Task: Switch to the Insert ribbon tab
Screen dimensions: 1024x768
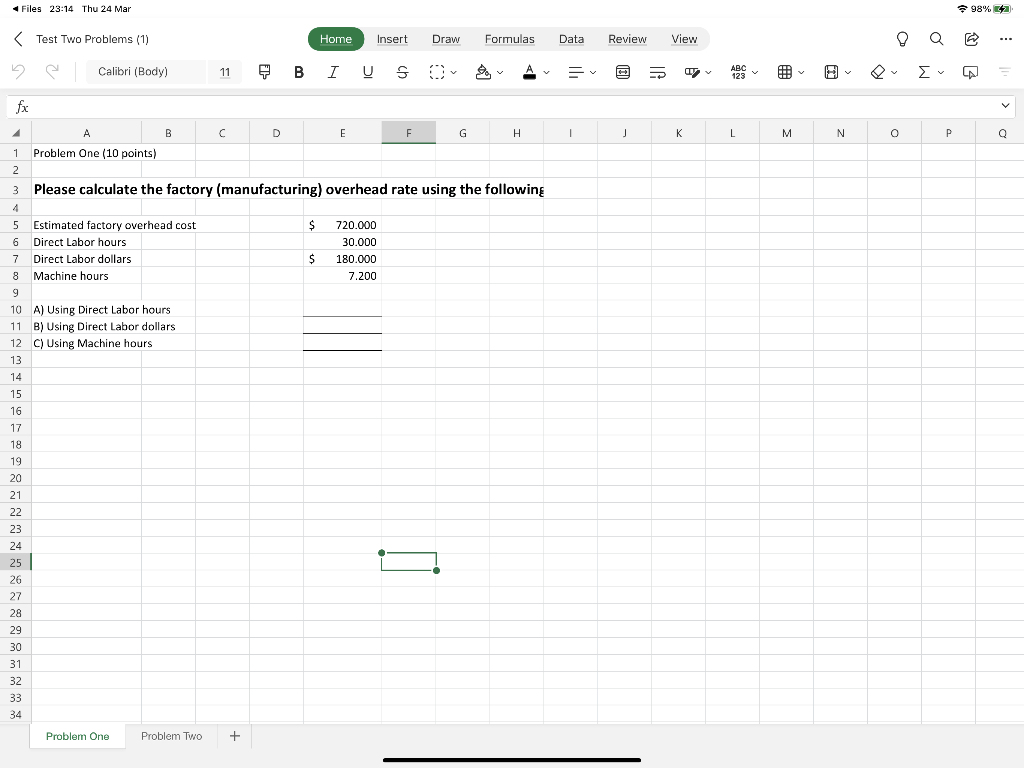Action: (392, 39)
